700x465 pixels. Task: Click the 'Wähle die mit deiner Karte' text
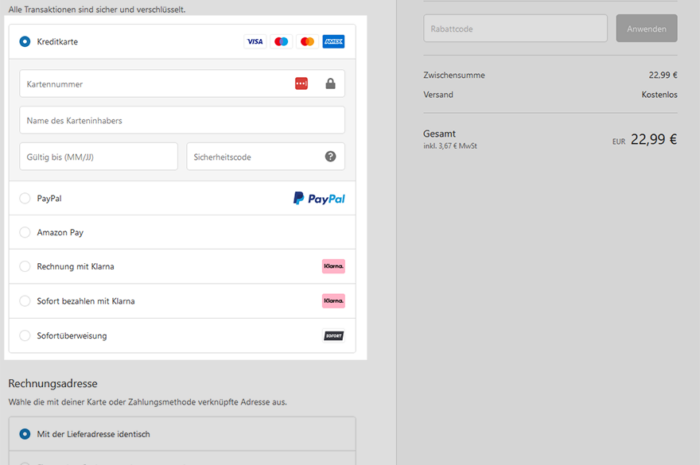pyautogui.click(x=147, y=402)
